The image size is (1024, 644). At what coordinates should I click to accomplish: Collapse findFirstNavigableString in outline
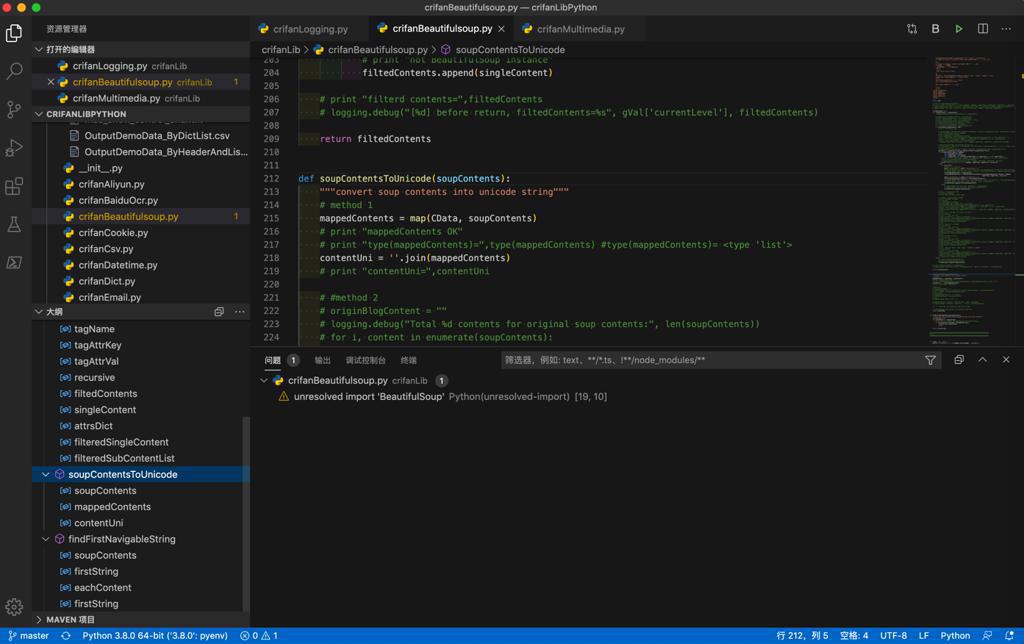pyautogui.click(x=46, y=539)
